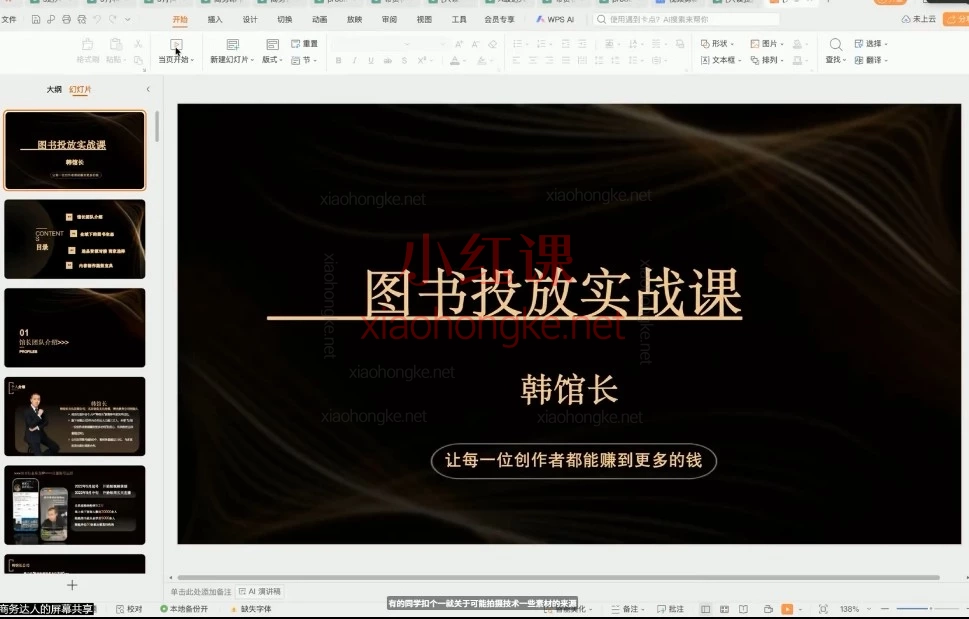The image size is (969, 619).
Task: Toggle Strikethrough formatting
Action: (387, 61)
